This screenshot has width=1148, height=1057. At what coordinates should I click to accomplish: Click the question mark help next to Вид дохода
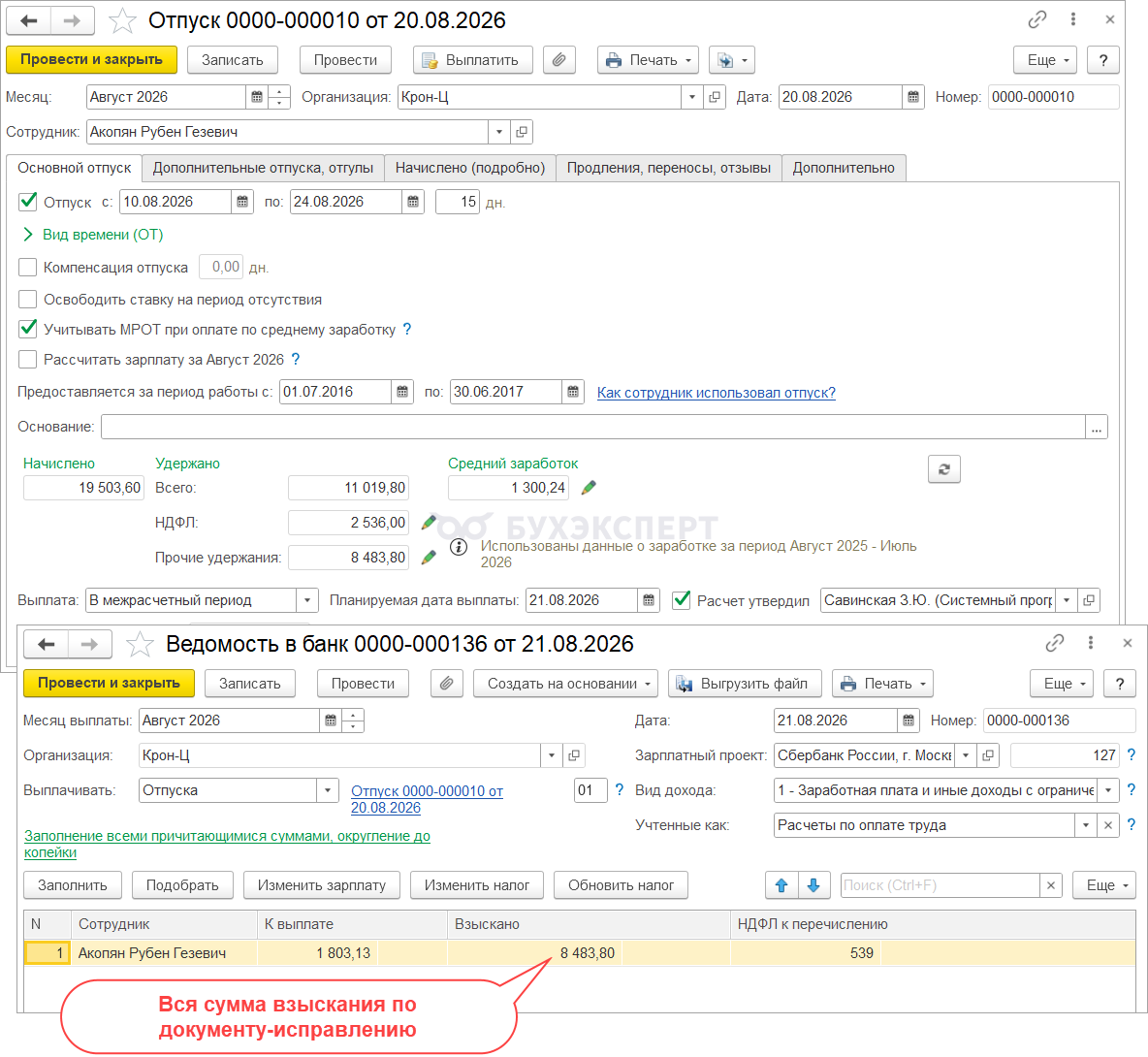click(x=1132, y=790)
